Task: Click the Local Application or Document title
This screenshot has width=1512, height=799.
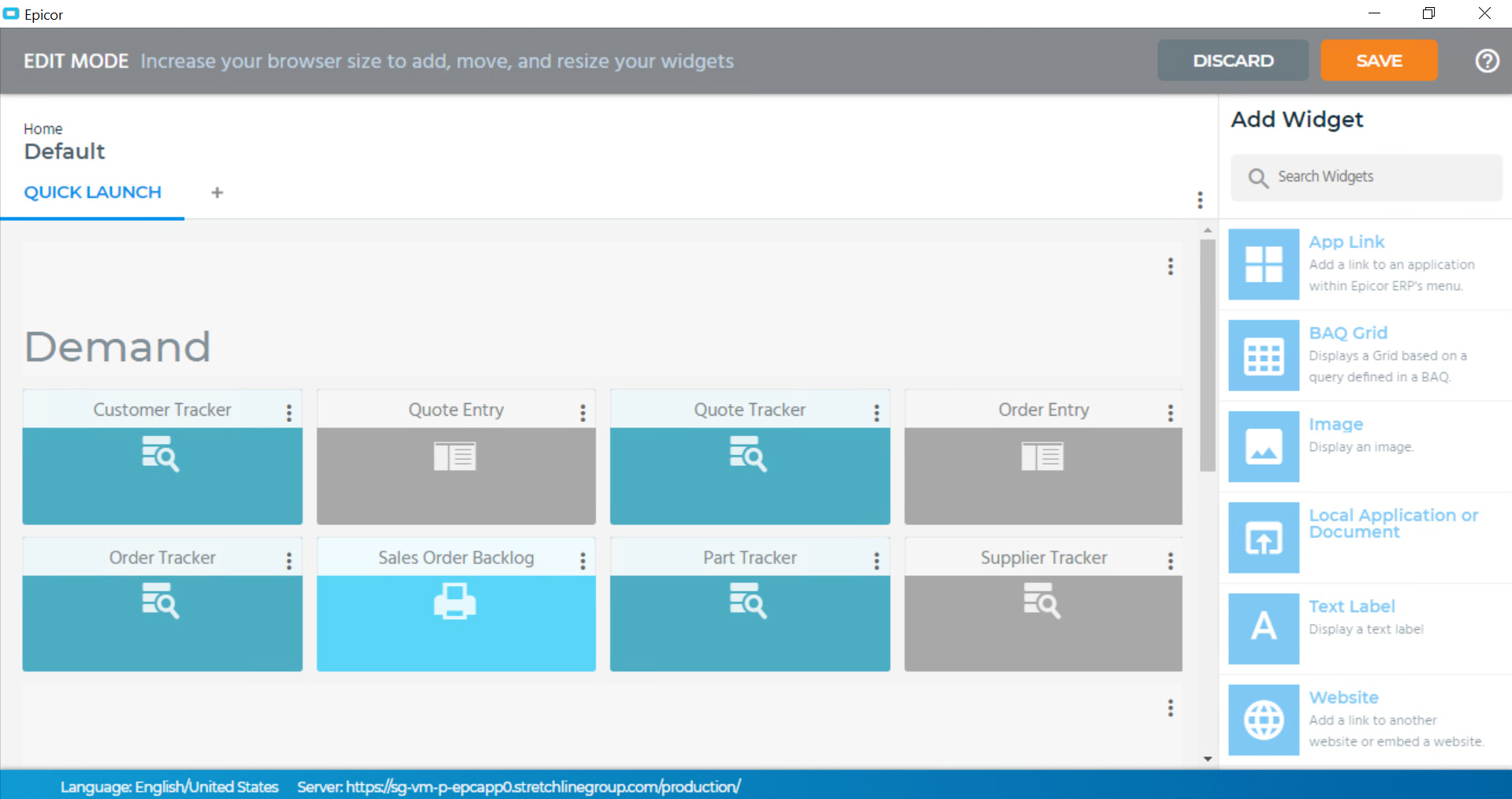Action: 1393,523
